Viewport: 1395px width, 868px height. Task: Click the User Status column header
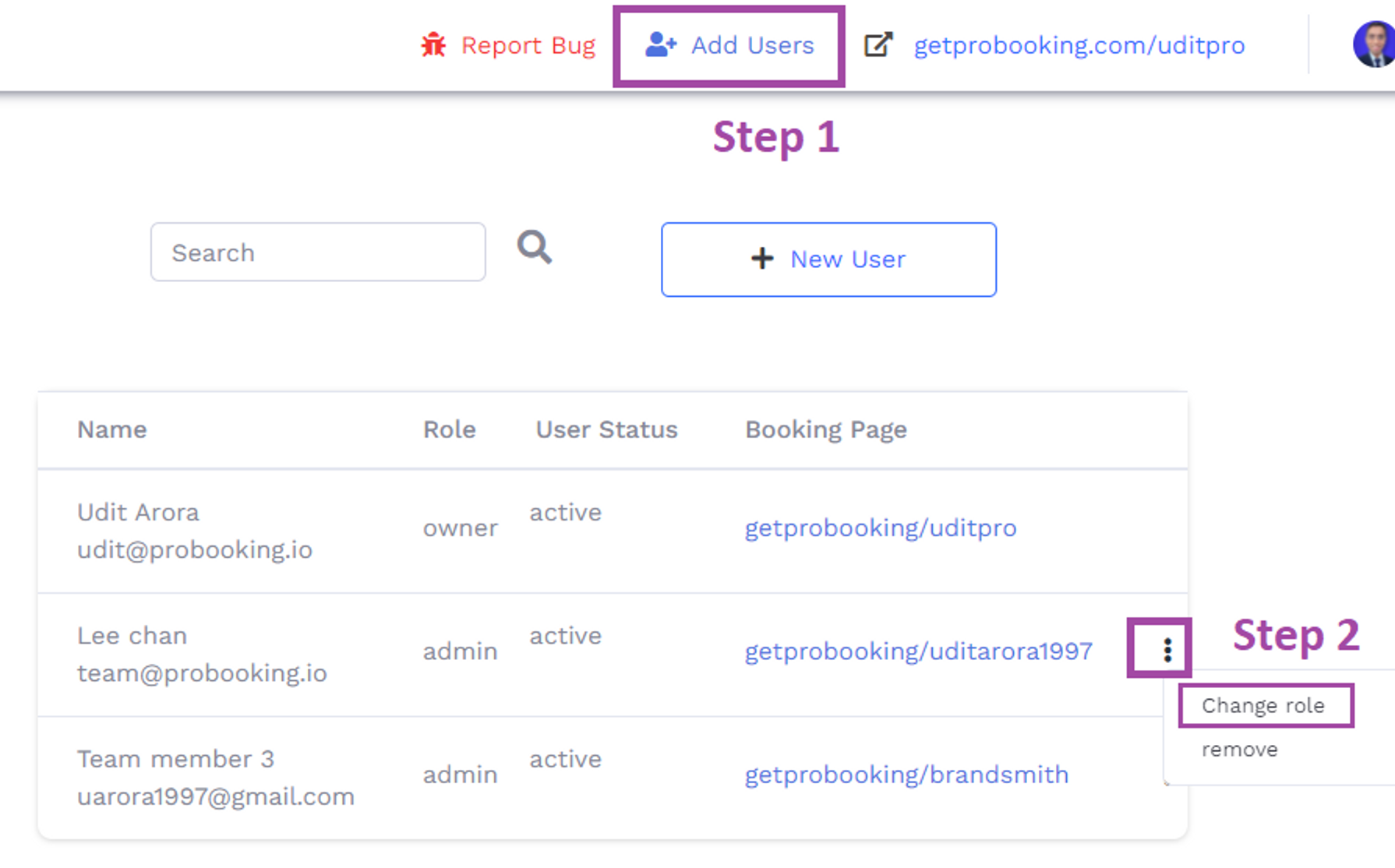[606, 429]
